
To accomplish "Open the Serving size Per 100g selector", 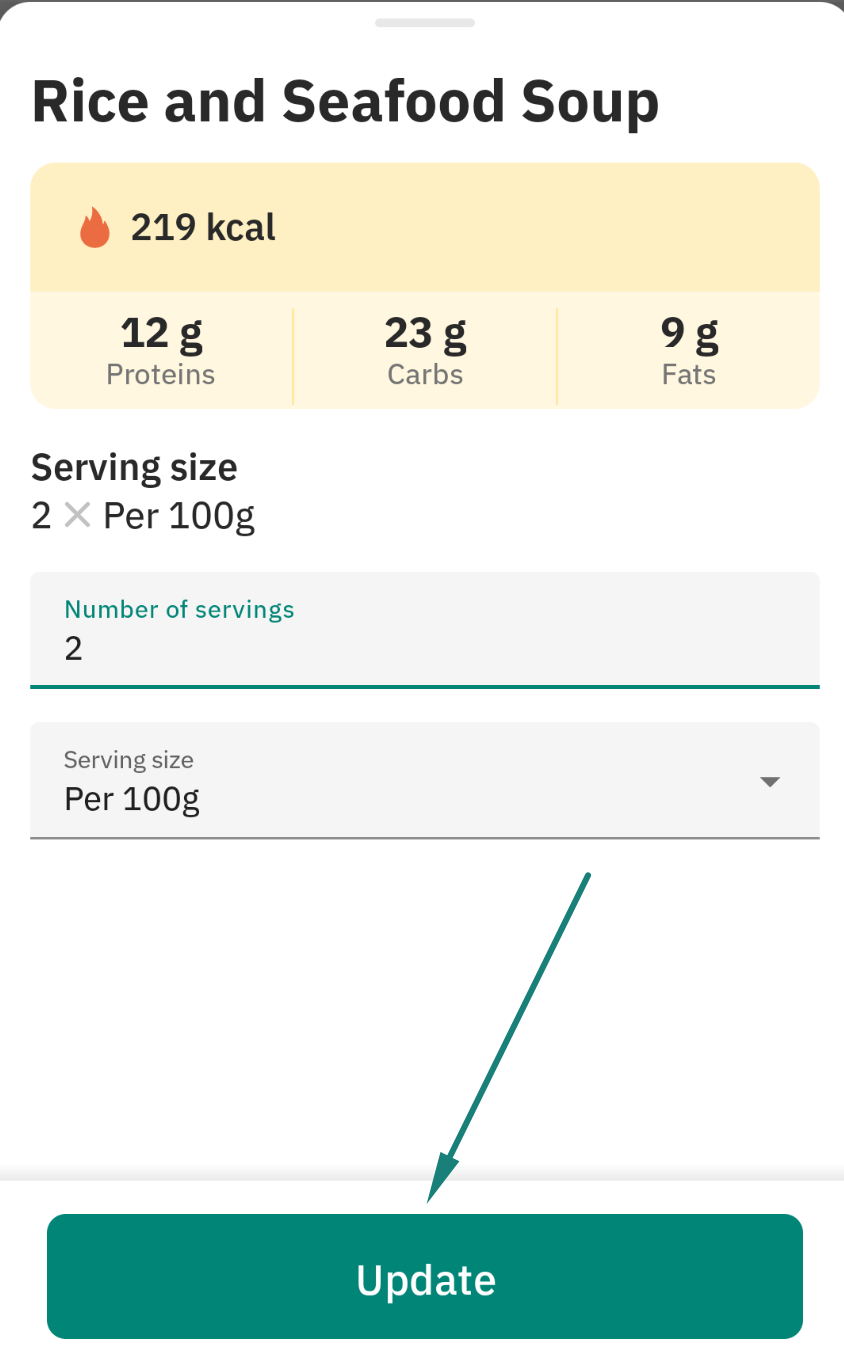I will click(425, 780).
